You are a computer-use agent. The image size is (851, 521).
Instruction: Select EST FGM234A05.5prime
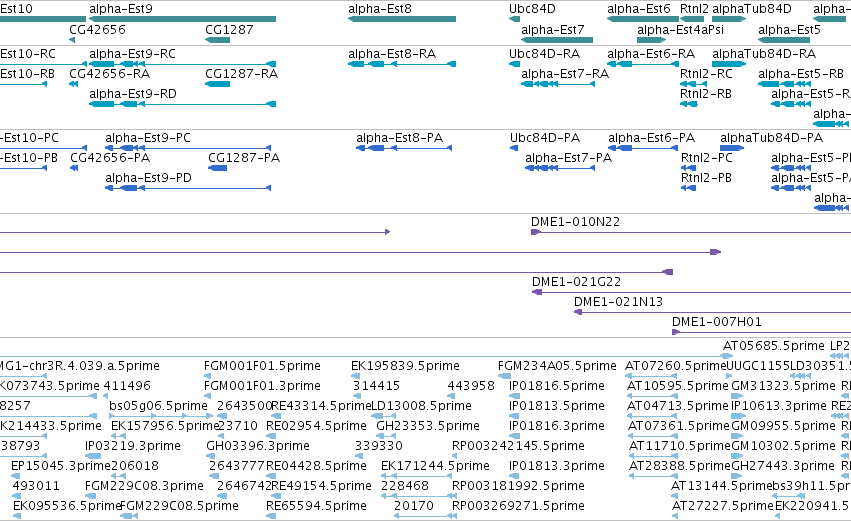[x=557, y=366]
